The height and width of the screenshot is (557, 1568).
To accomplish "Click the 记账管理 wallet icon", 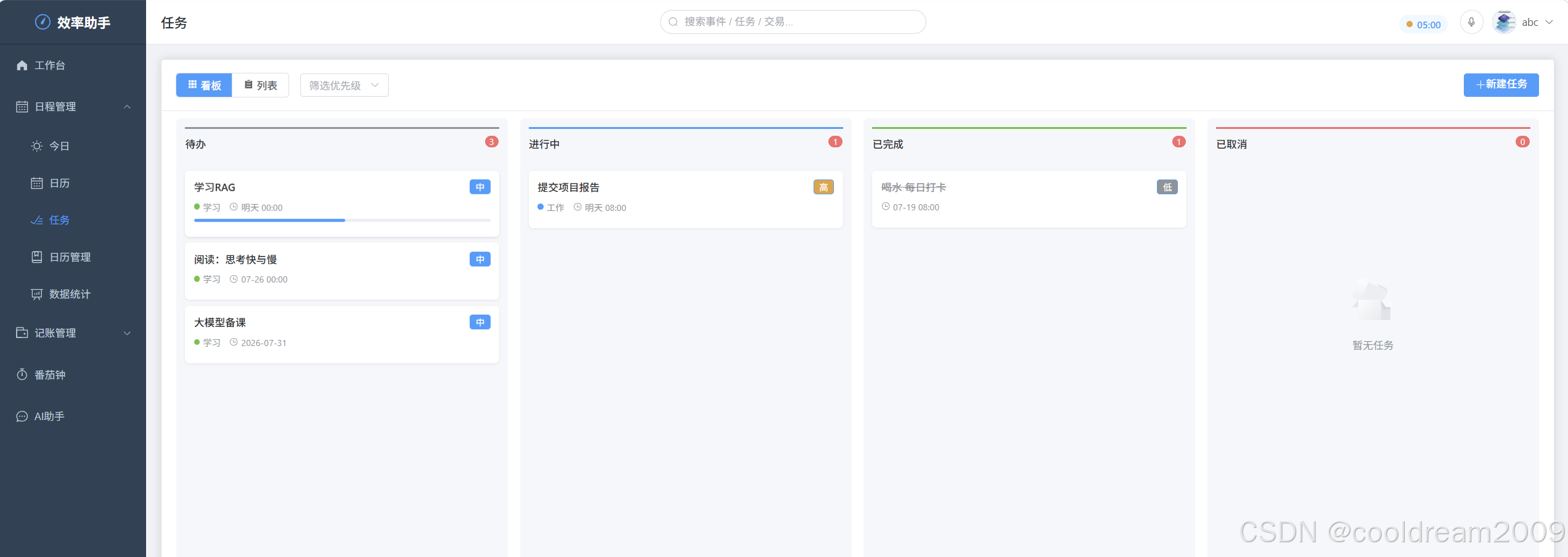I will (22, 333).
